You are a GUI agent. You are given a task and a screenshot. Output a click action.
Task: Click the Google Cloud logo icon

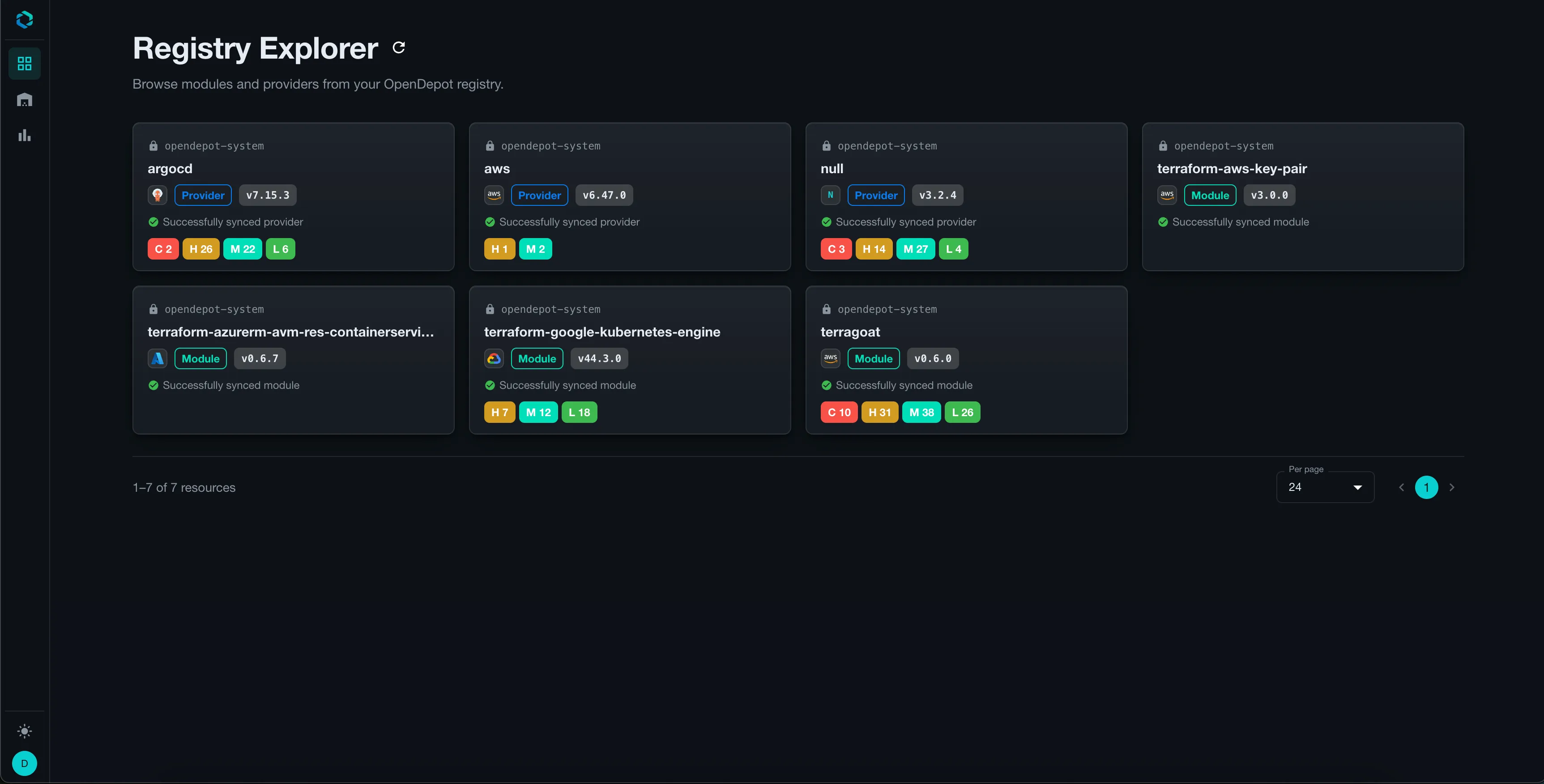(x=494, y=358)
